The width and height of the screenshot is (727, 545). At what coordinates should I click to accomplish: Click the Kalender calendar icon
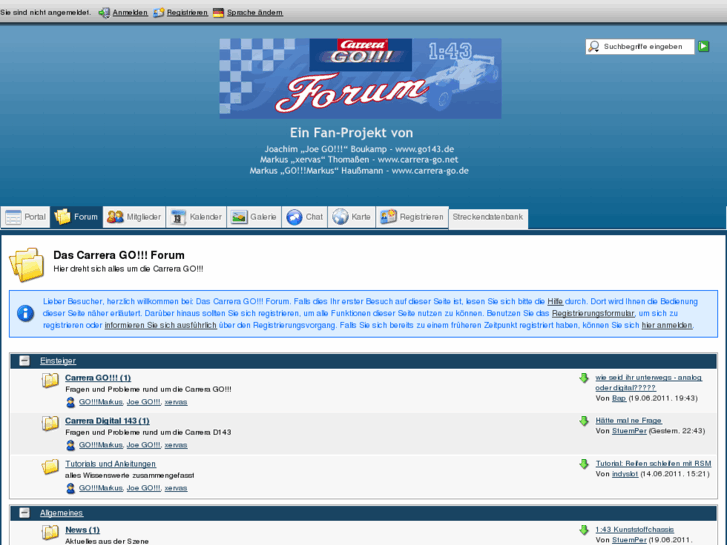point(178,217)
